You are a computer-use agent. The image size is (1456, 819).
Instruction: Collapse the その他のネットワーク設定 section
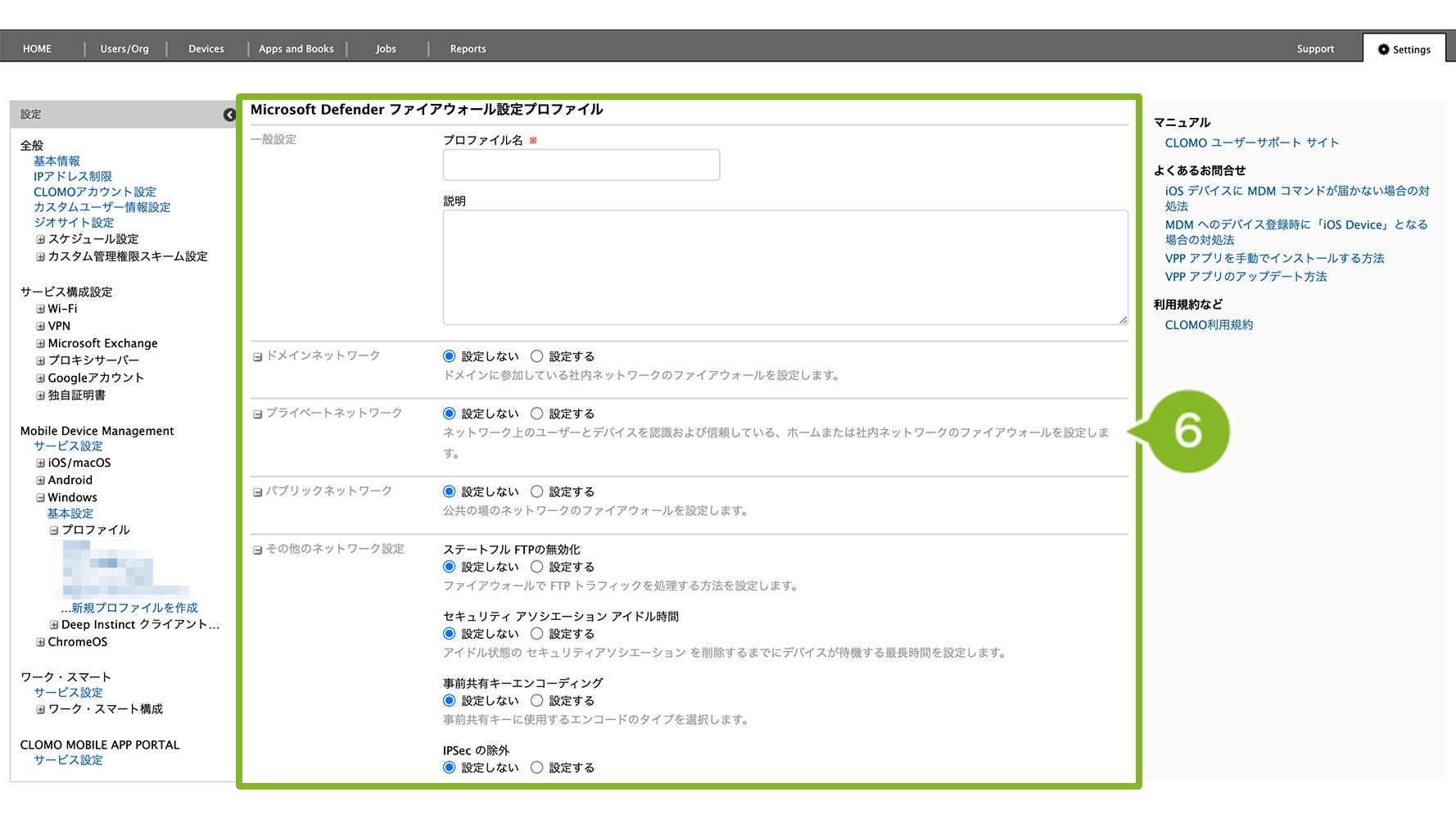[257, 550]
